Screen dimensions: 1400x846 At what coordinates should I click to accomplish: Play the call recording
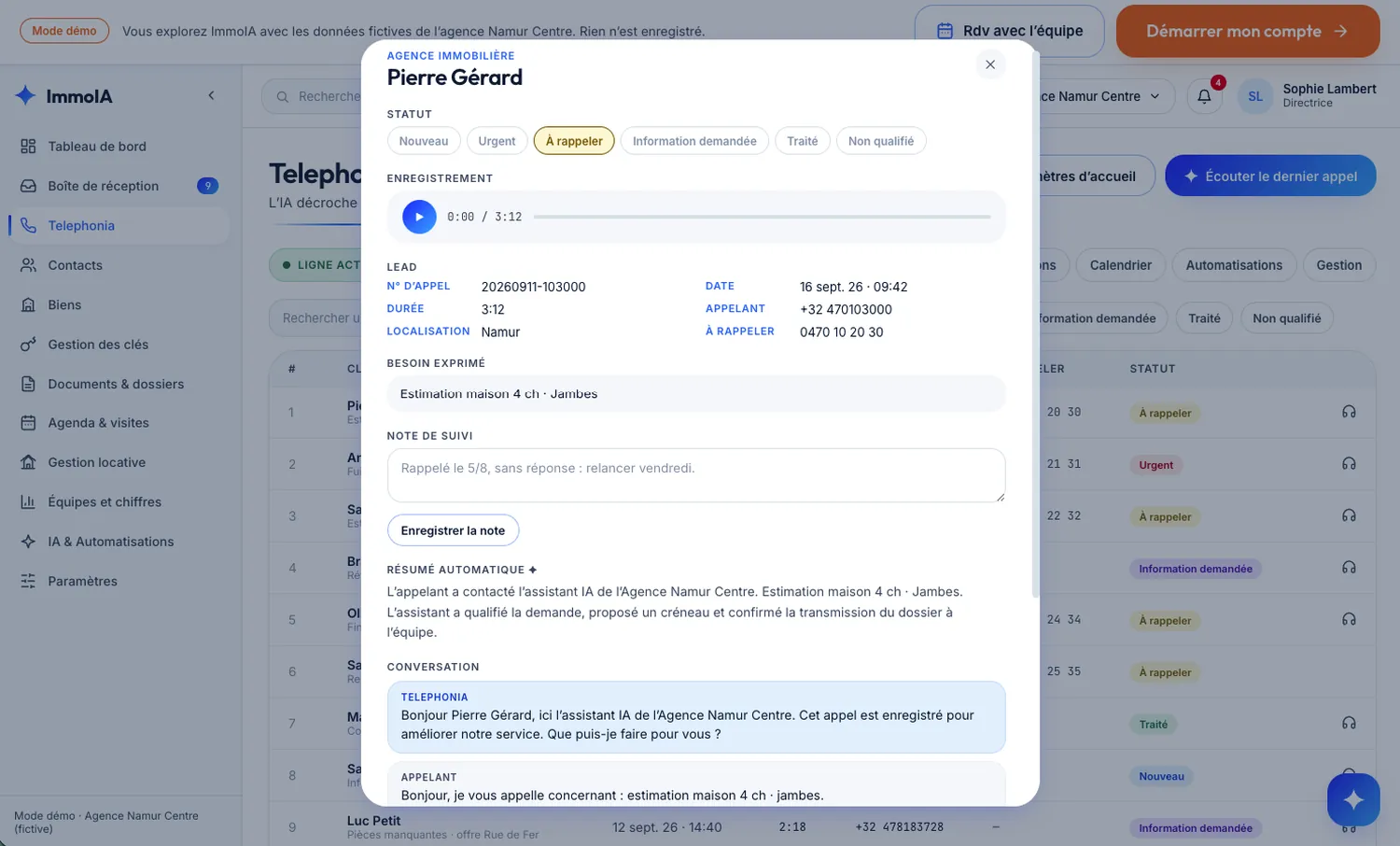pos(419,217)
